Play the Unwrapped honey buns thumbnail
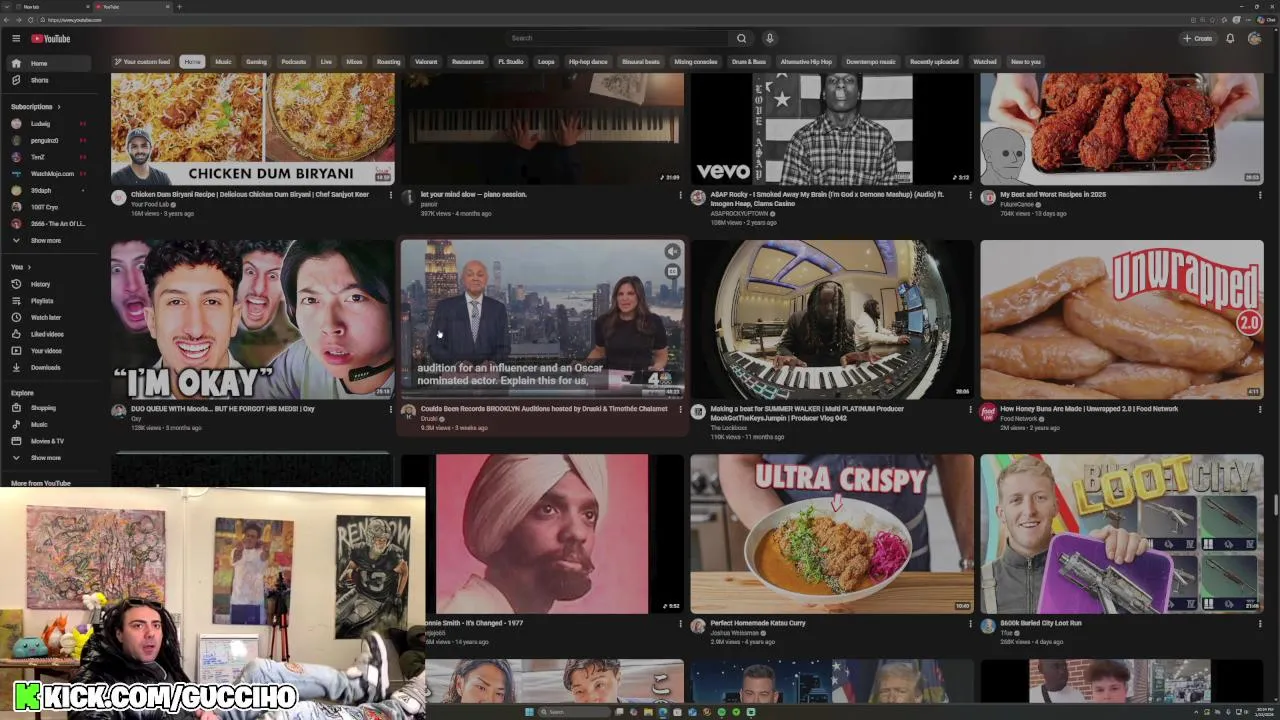Image resolution: width=1280 pixels, height=720 pixels. point(1122,319)
